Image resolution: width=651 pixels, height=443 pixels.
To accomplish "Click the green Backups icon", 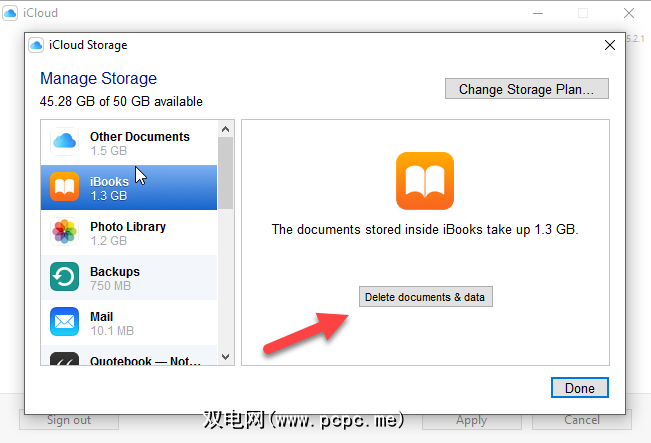I will [65, 278].
